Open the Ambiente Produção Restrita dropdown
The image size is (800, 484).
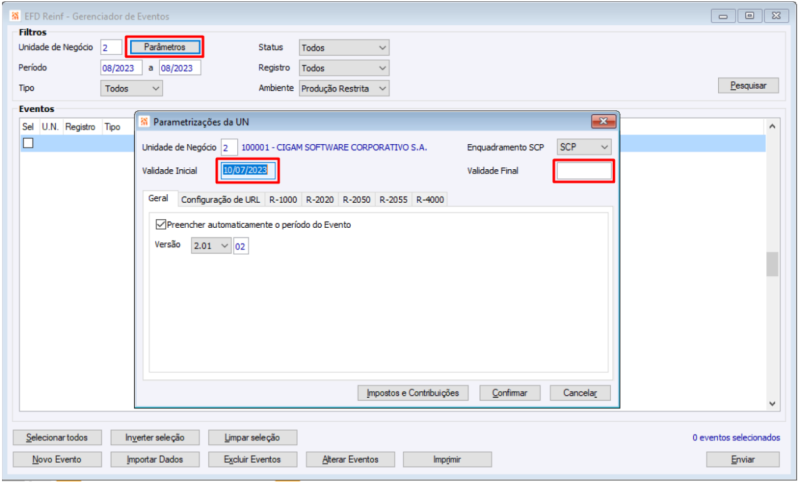tap(344, 88)
